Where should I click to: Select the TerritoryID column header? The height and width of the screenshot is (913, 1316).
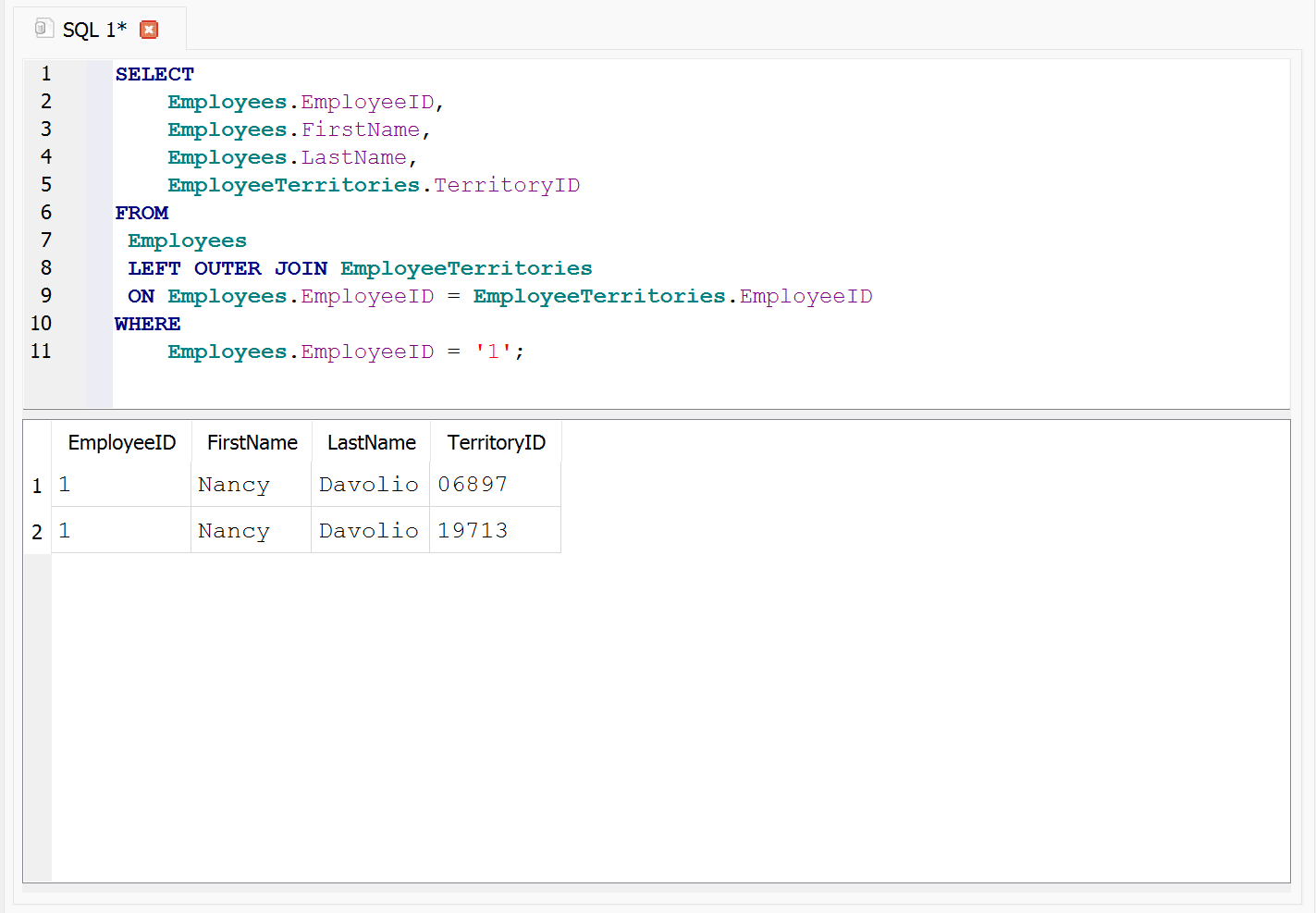(496, 442)
